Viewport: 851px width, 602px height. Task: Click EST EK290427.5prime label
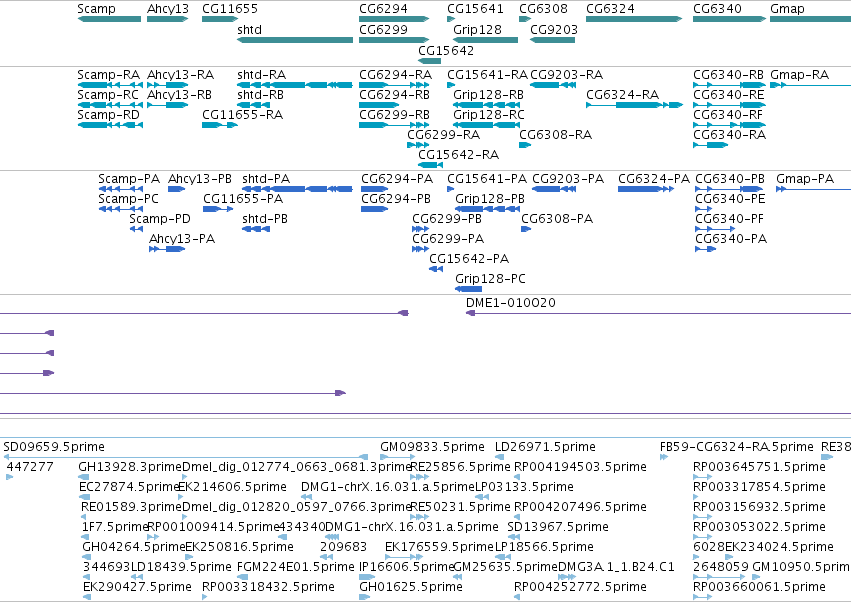(137, 587)
